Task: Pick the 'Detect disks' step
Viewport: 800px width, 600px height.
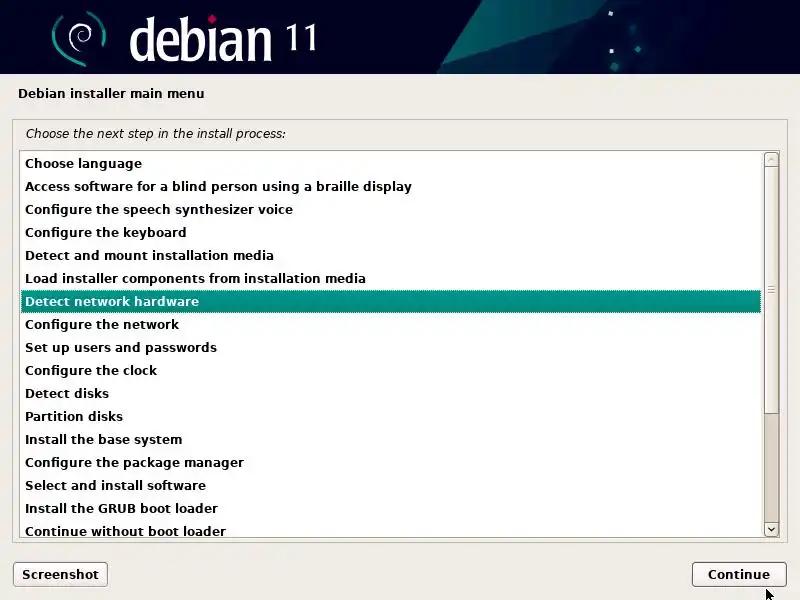Action: [391, 393]
